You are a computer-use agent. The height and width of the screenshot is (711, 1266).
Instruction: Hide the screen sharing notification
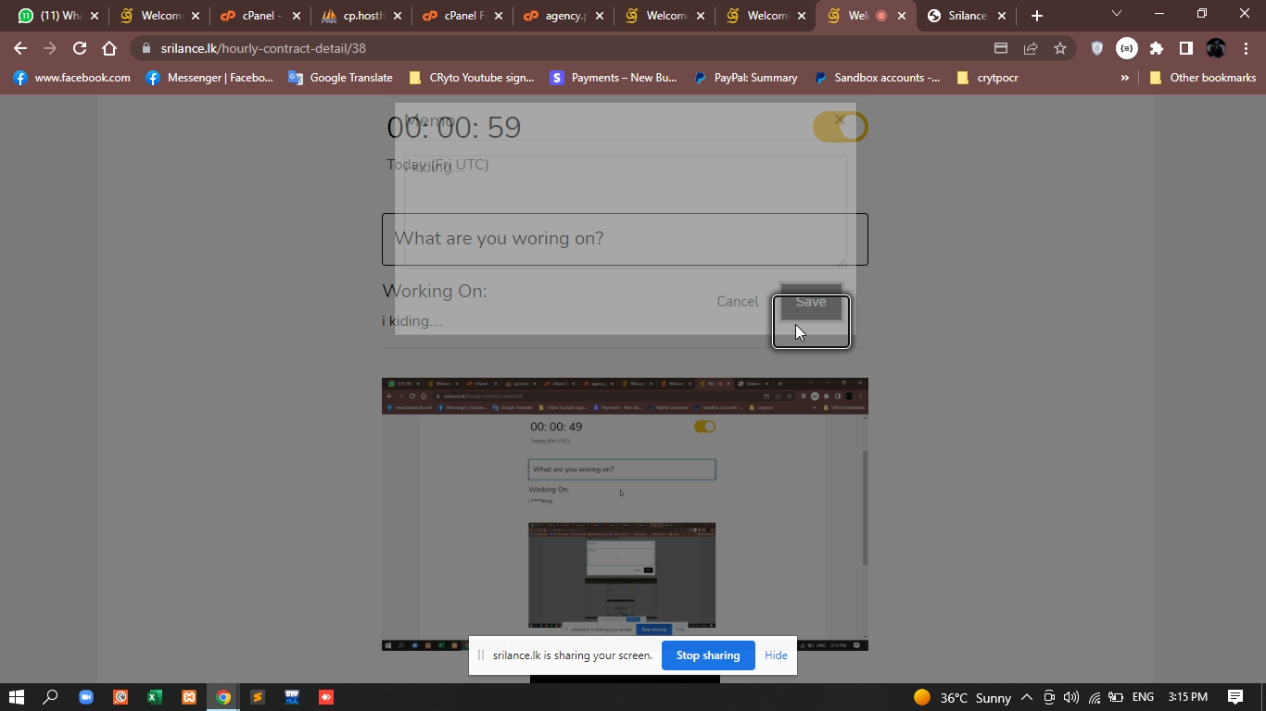point(776,655)
